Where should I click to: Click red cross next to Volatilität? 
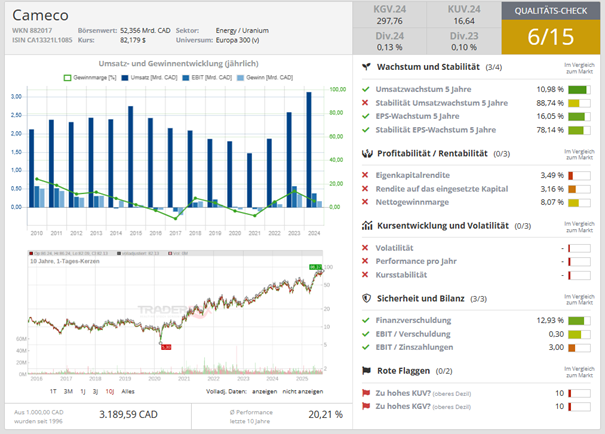365,248
